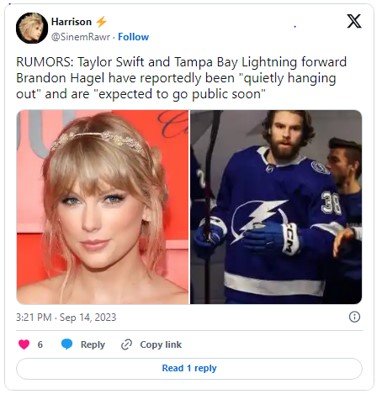The width and height of the screenshot is (382, 394).
Task: Like the tweet with the pink heart icon
Action: point(24,344)
